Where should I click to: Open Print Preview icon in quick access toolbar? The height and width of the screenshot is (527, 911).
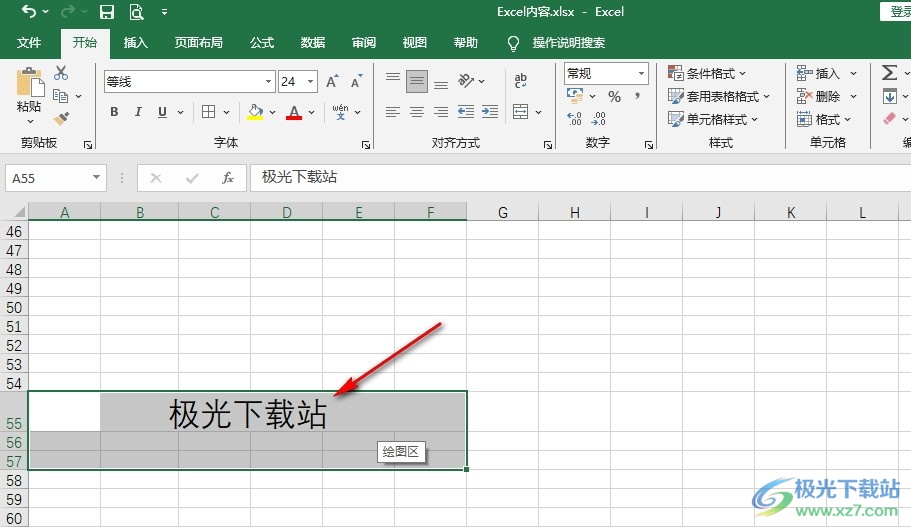pos(136,12)
